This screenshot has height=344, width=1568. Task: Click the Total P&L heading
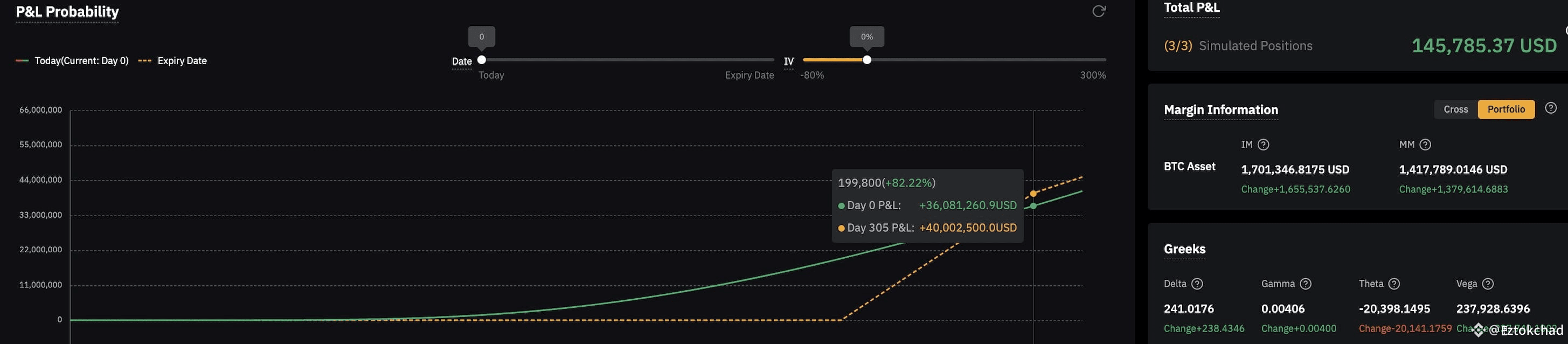click(x=1191, y=8)
